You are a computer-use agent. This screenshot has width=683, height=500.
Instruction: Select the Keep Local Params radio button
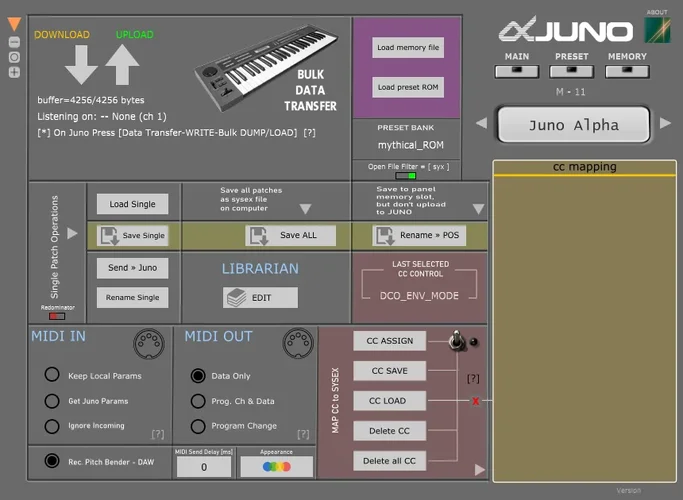click(52, 375)
